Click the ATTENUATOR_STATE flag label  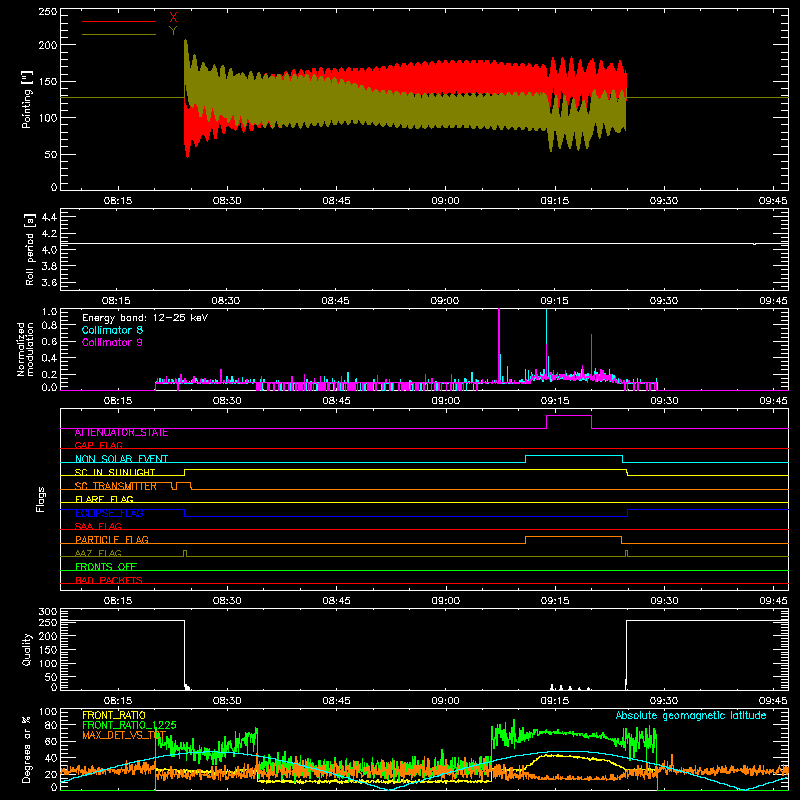pos(121,433)
